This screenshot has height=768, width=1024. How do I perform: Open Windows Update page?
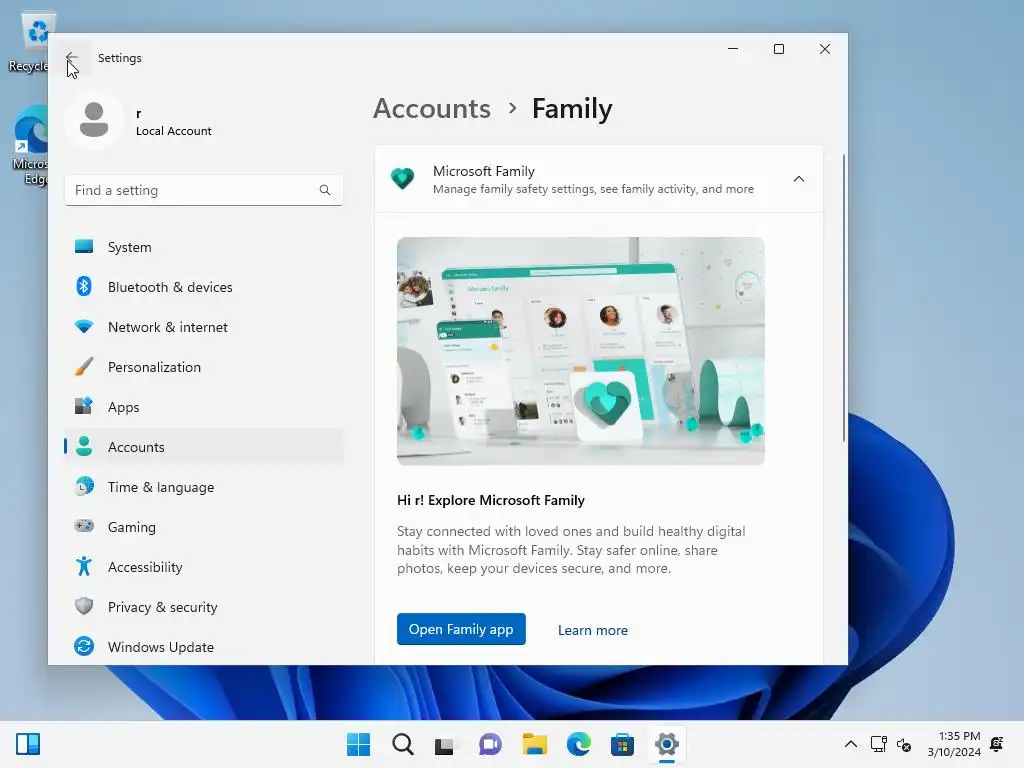(204, 647)
